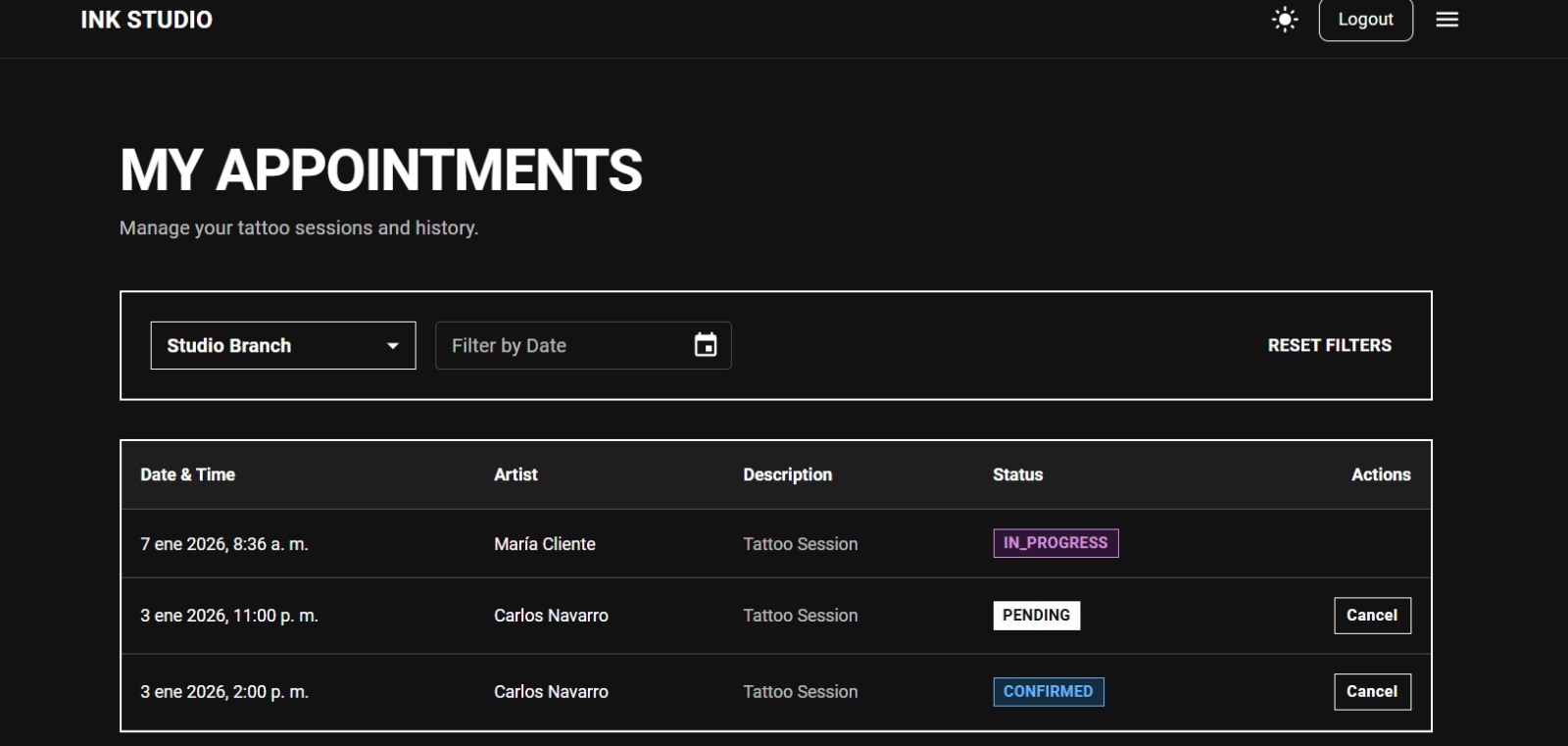Select the Status column header

(x=1017, y=474)
